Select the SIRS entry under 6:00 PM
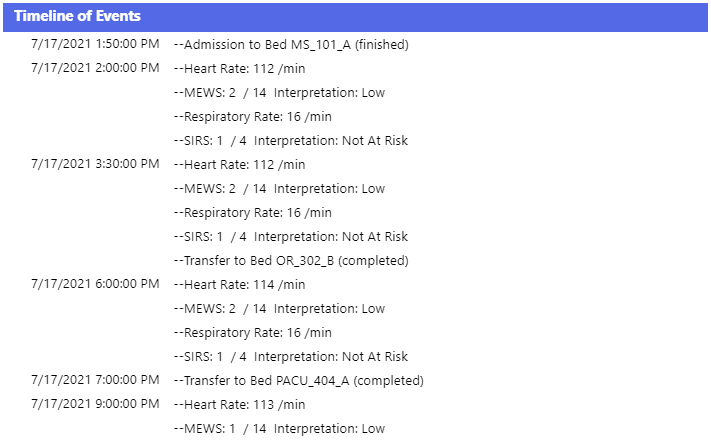This screenshot has height=443, width=711. [x=291, y=357]
